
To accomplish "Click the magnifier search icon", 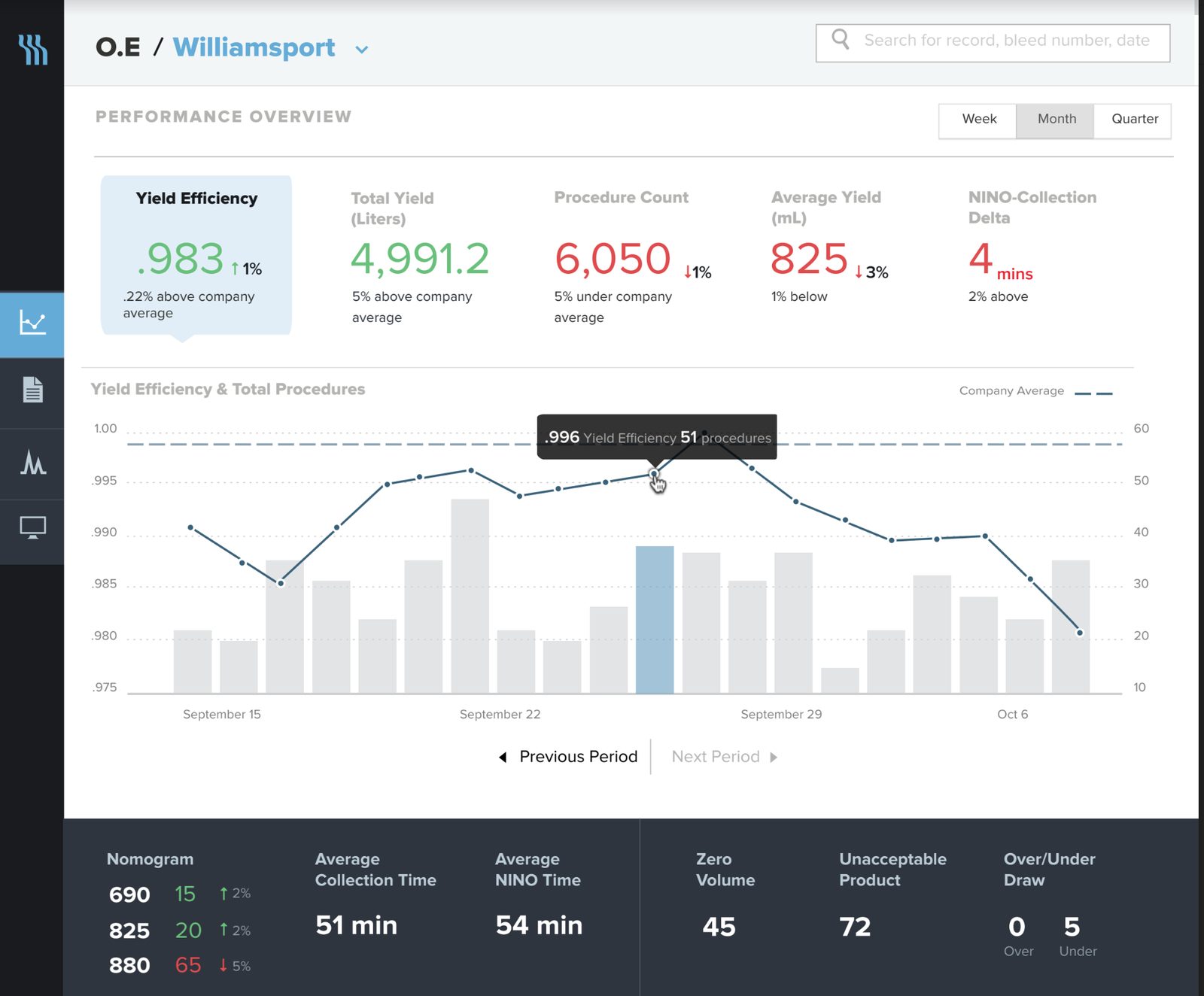I will 841,39.
